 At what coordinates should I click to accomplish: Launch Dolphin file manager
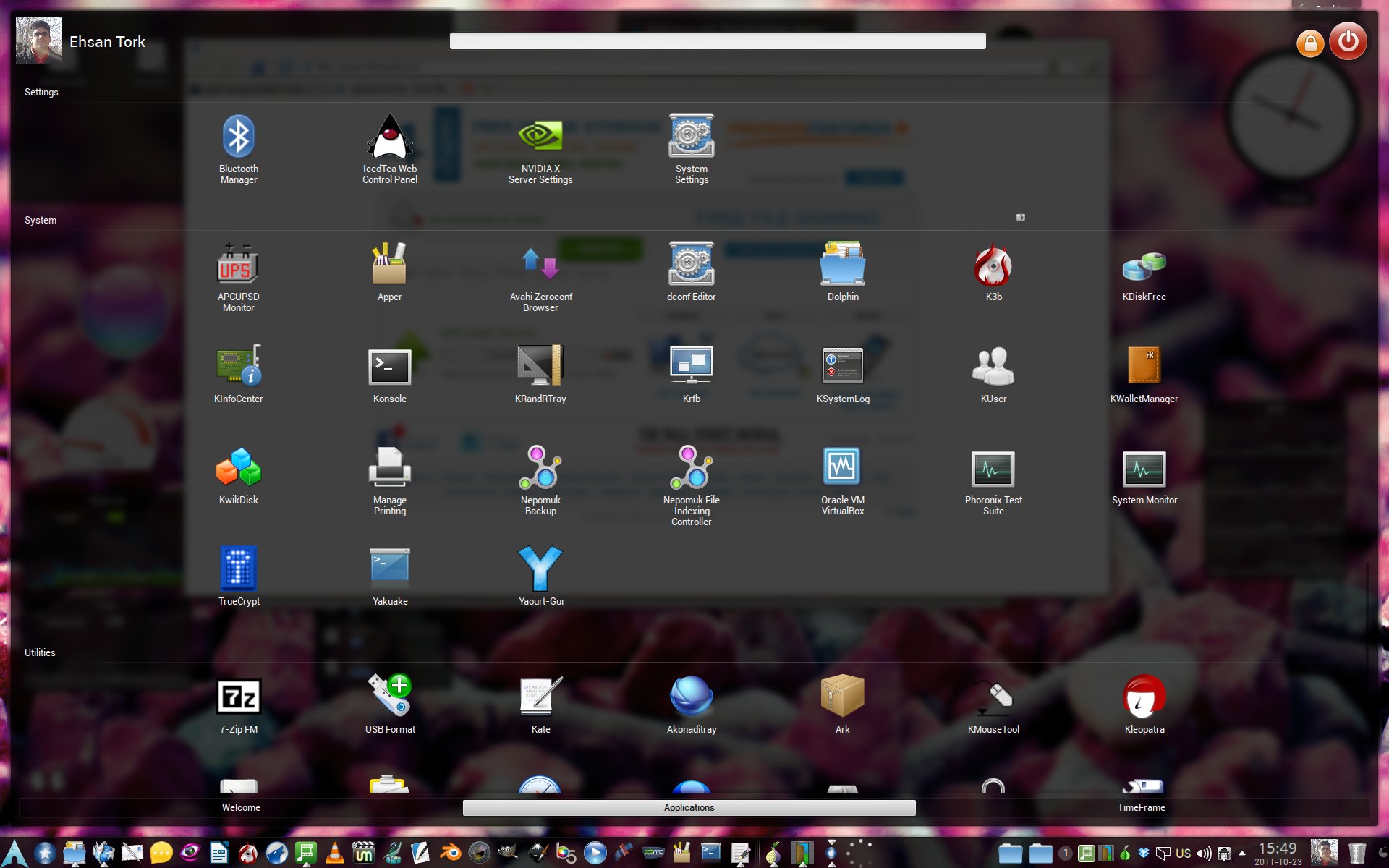[x=843, y=272]
